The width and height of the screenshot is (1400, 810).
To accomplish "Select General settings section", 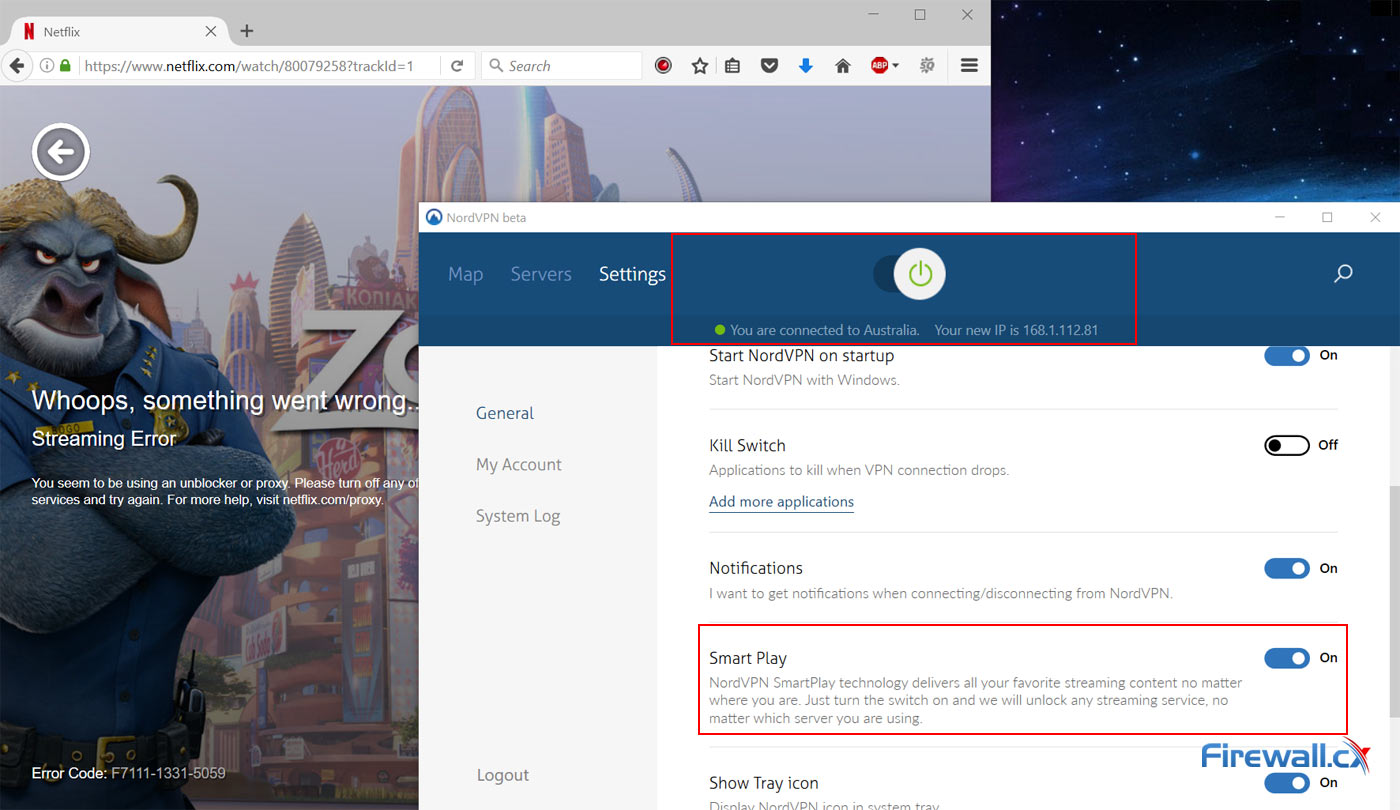I will tap(505, 413).
